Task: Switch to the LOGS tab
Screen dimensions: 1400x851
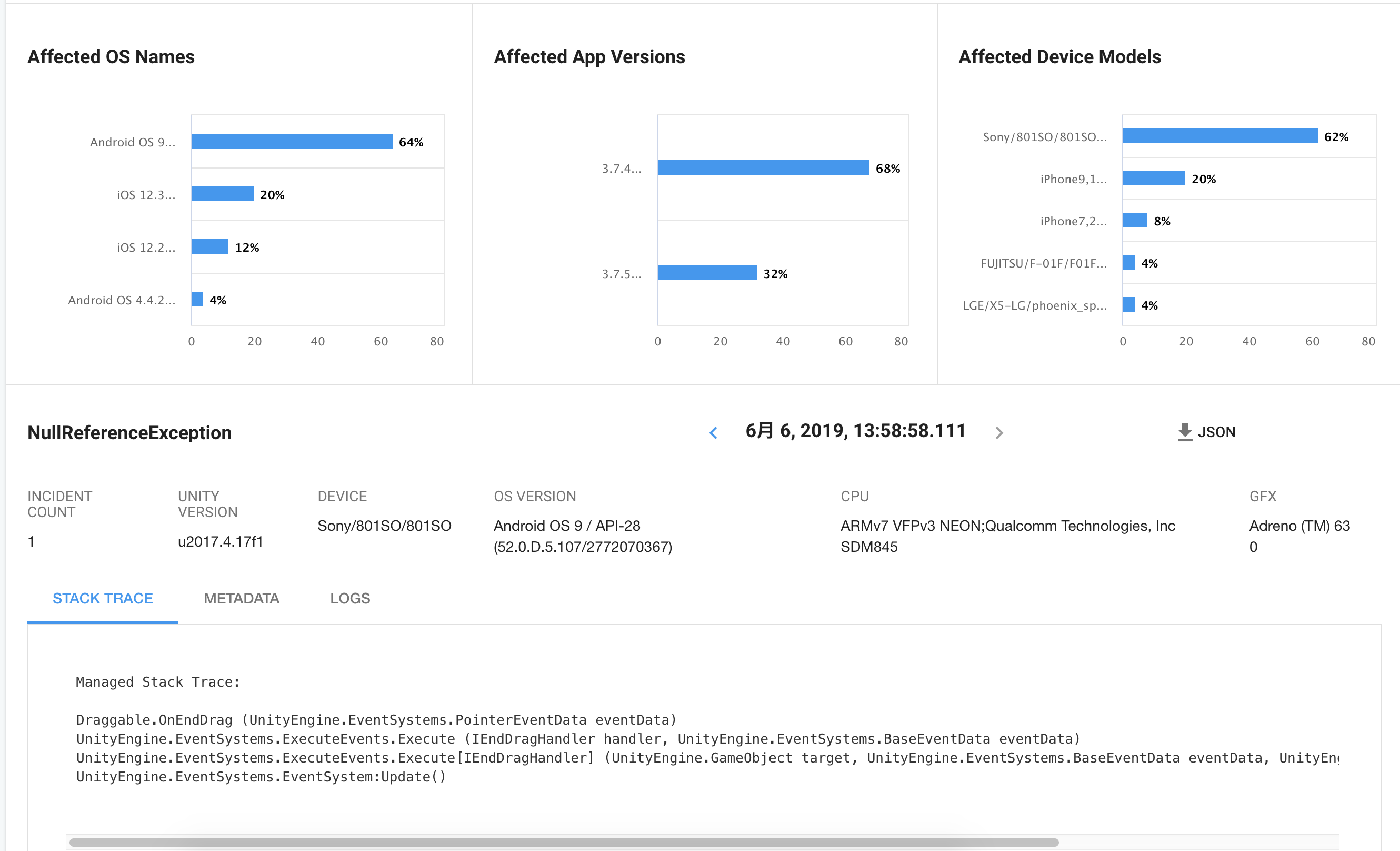Action: [350, 599]
